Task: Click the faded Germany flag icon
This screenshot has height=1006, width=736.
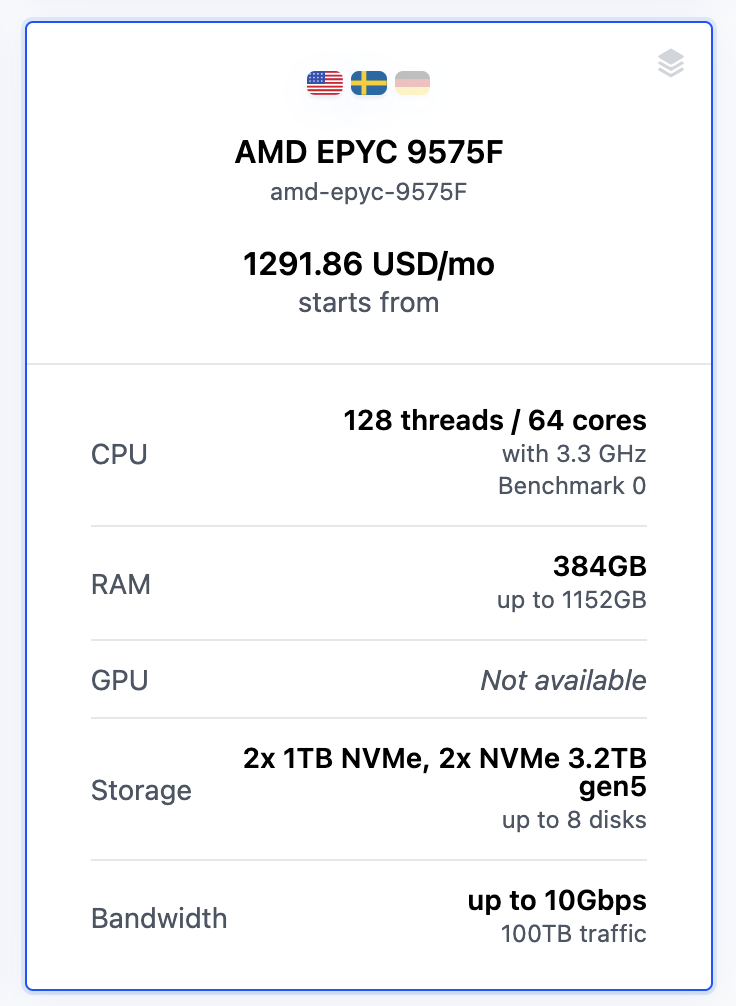Action: 412,83
